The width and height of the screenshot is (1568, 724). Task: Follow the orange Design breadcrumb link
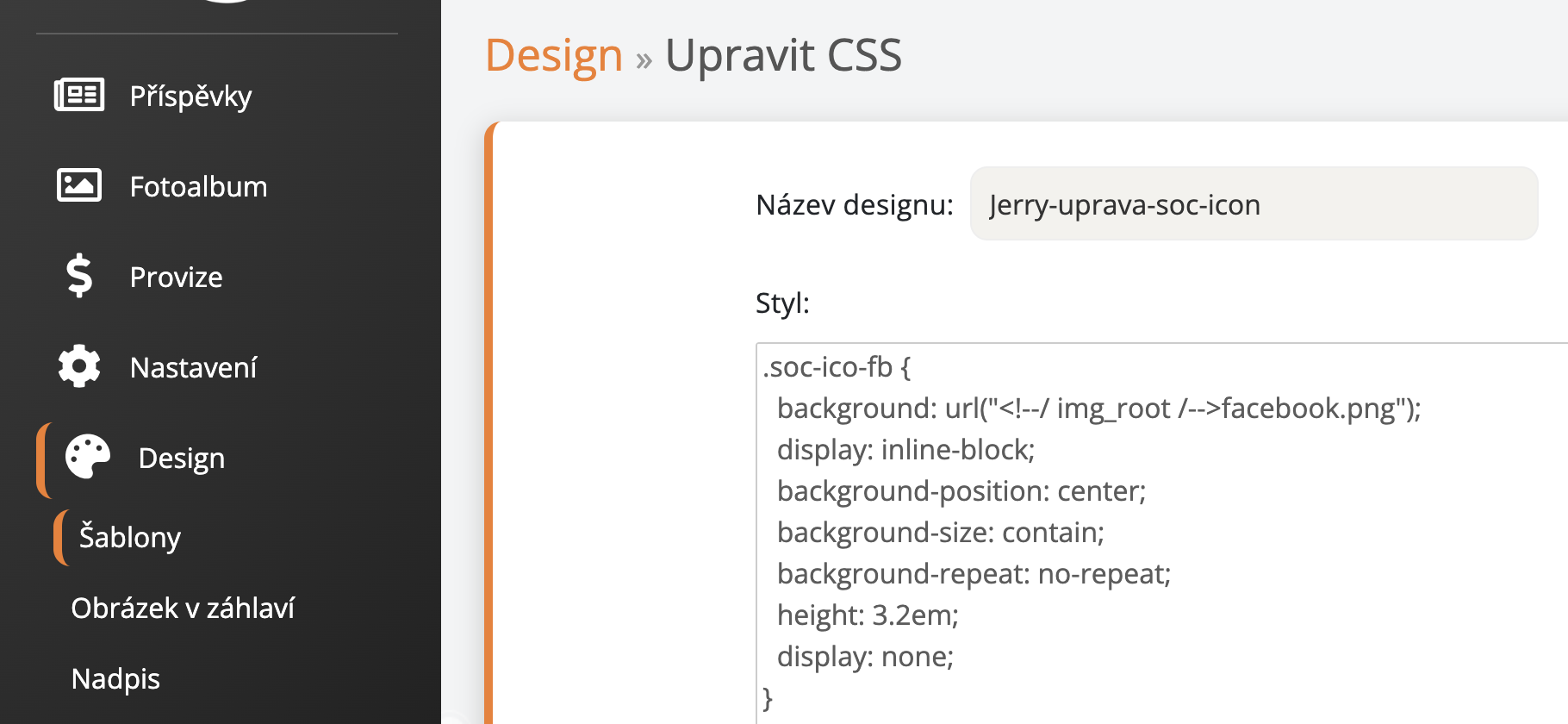554,56
